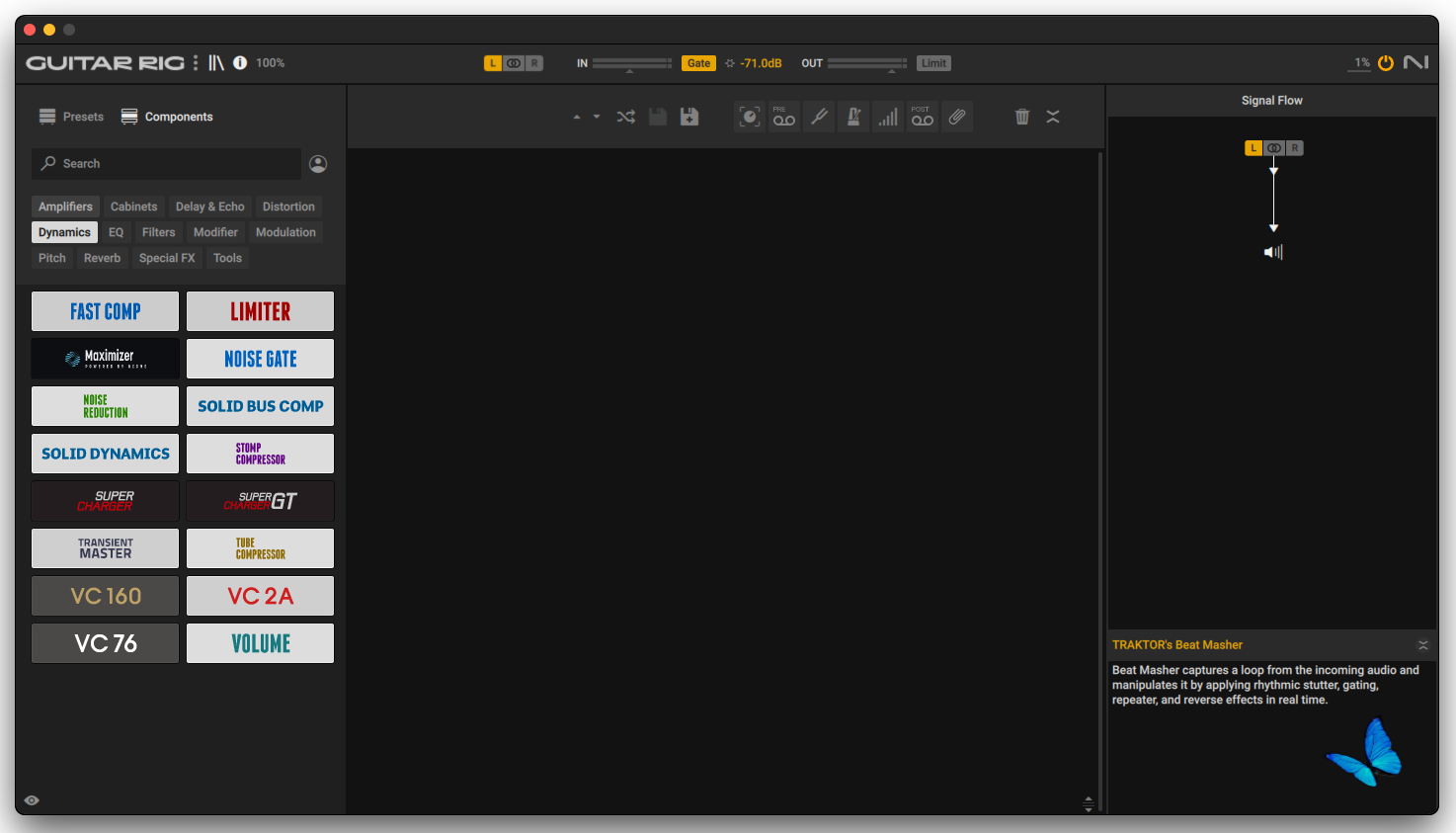Screen dimensions: 1456x833
Task: Click the shuffle random preset icon
Action: (626, 117)
